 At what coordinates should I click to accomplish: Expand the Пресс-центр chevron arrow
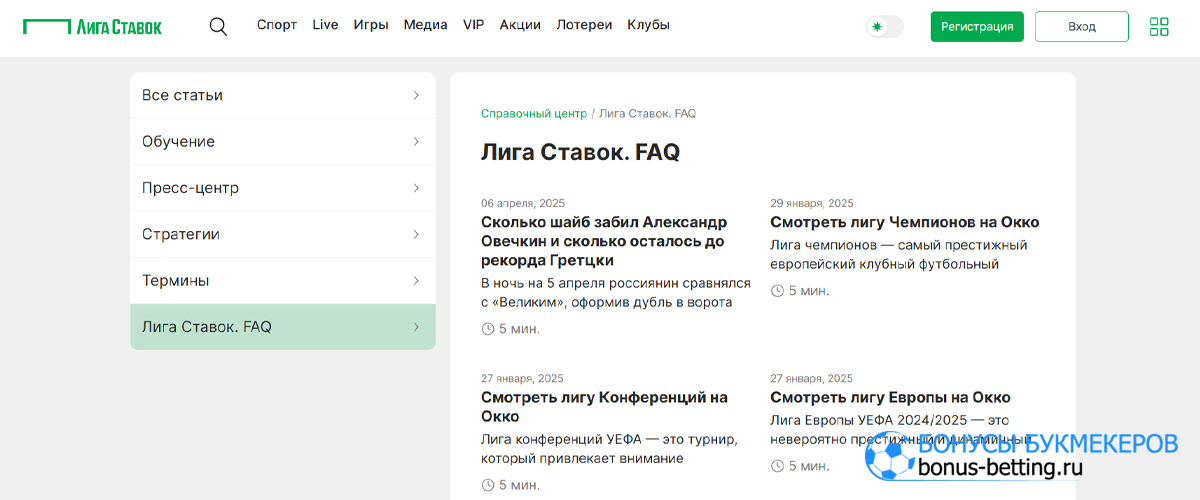416,188
